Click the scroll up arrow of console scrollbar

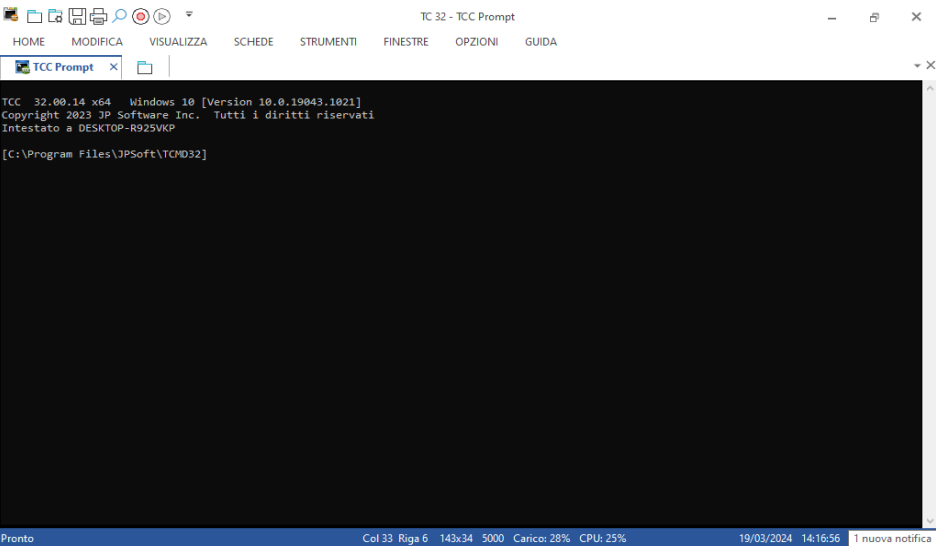tap(929, 88)
